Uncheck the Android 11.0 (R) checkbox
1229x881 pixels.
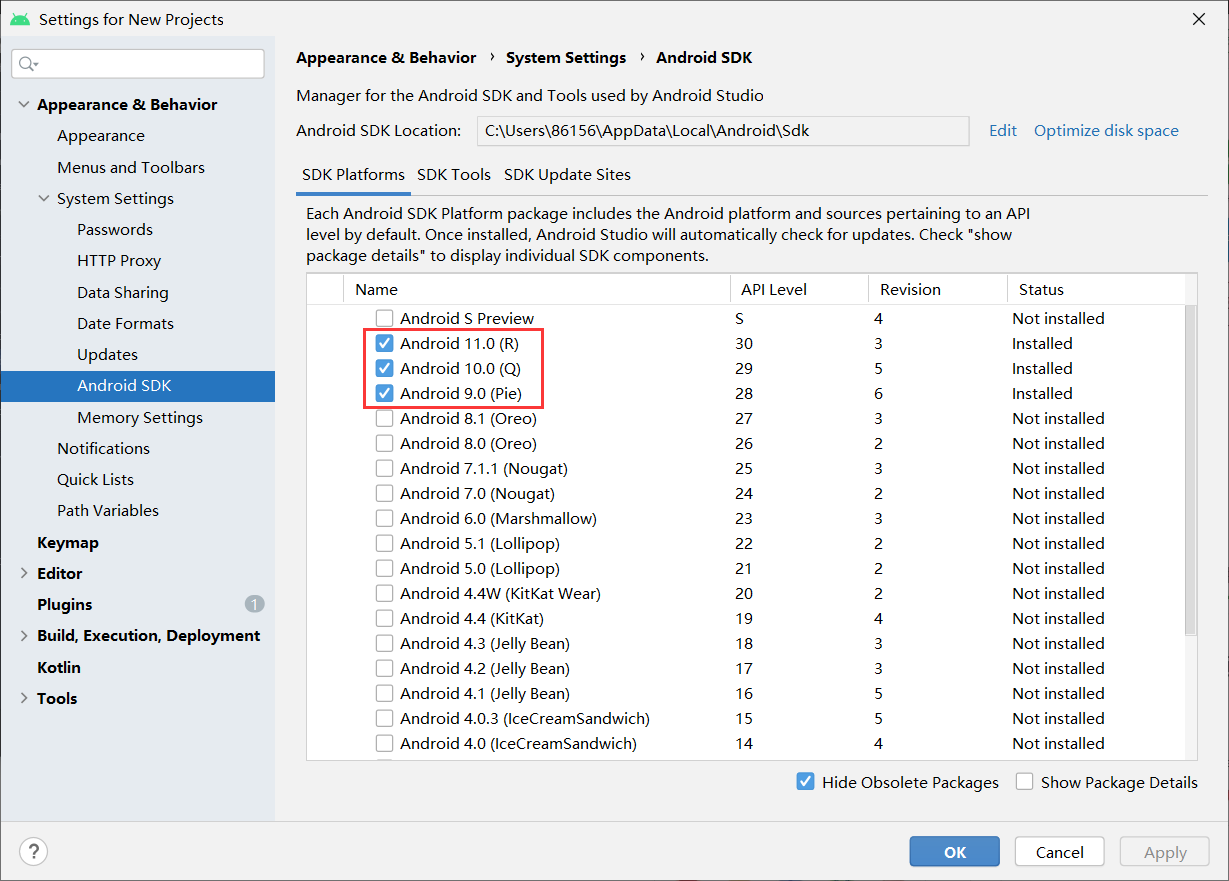(x=384, y=343)
